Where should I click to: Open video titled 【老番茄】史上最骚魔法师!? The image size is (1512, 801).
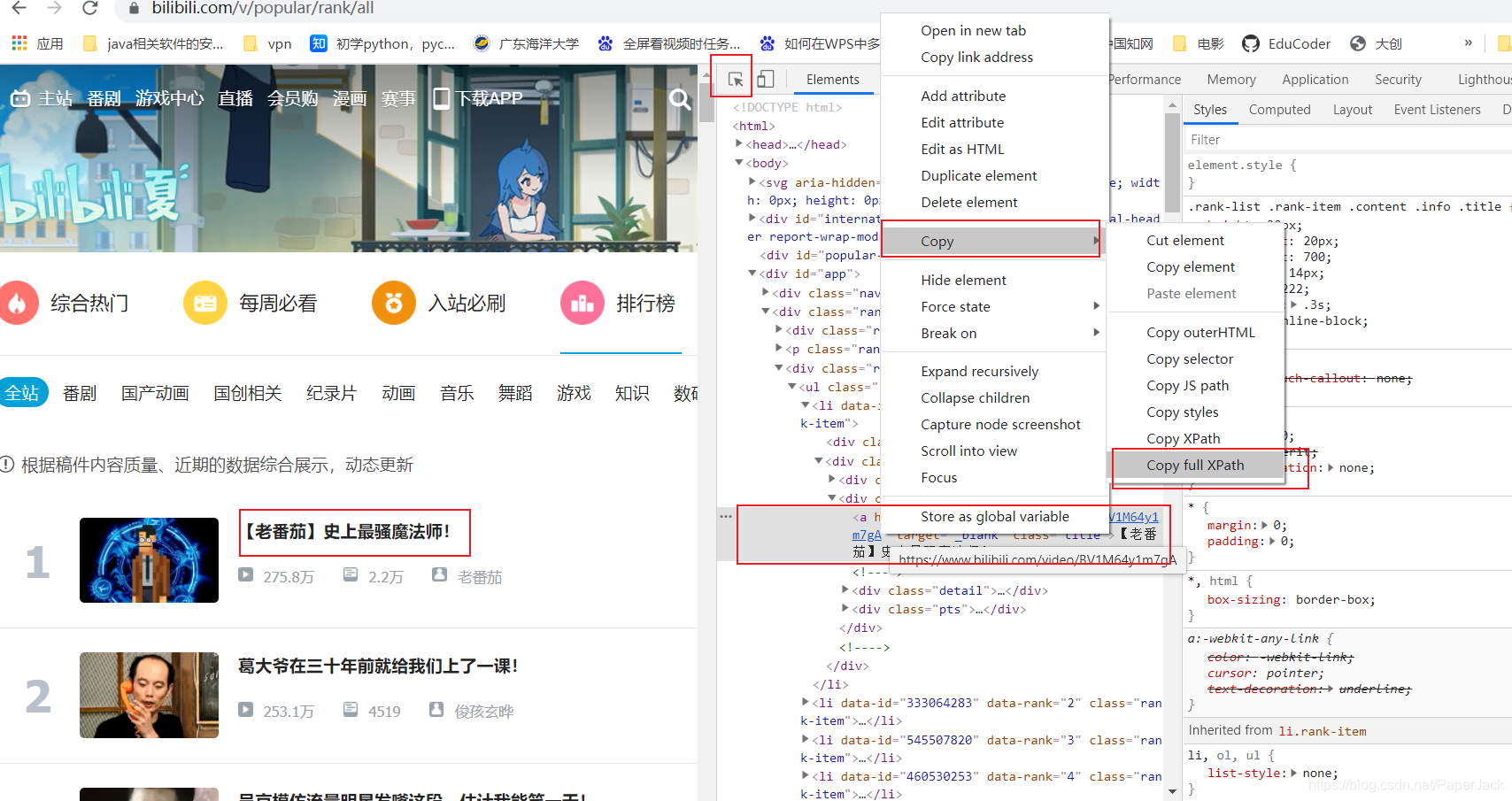[349, 532]
